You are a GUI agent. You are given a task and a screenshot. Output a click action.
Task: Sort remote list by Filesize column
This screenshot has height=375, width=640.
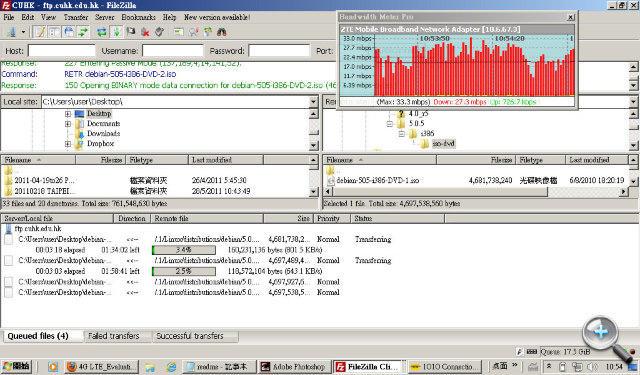tap(476, 160)
